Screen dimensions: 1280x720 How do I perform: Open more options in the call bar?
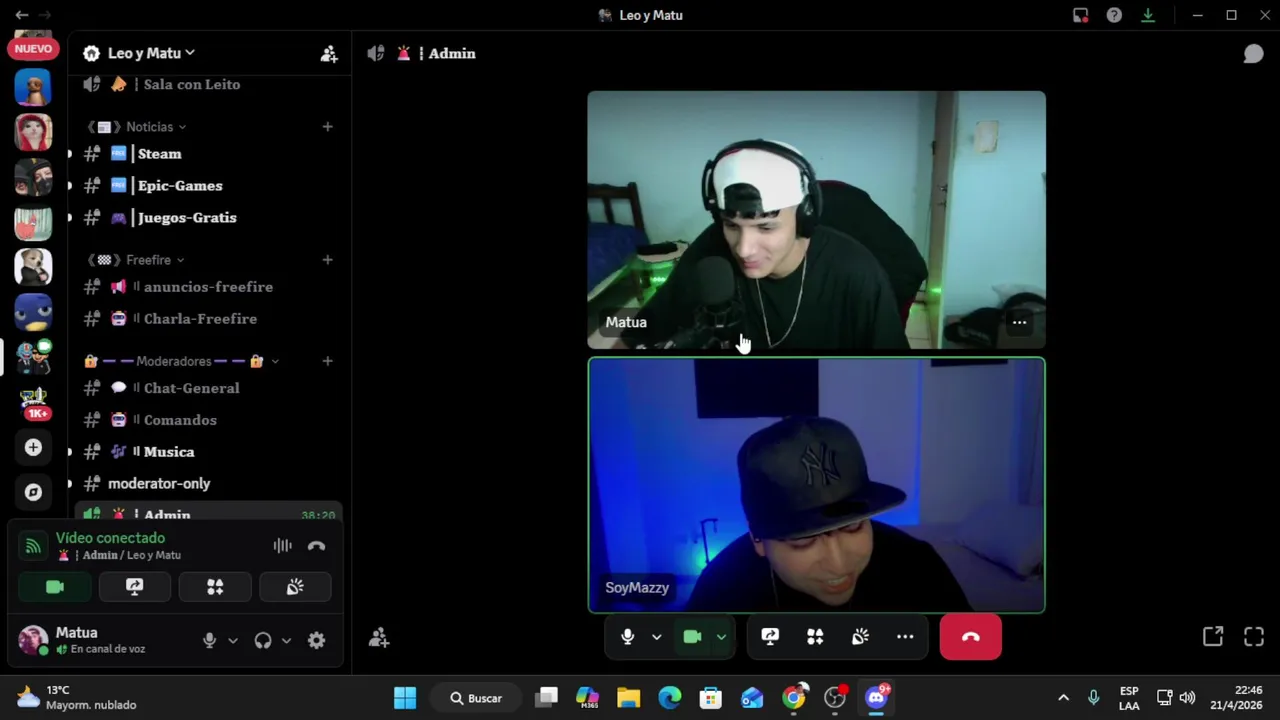905,637
